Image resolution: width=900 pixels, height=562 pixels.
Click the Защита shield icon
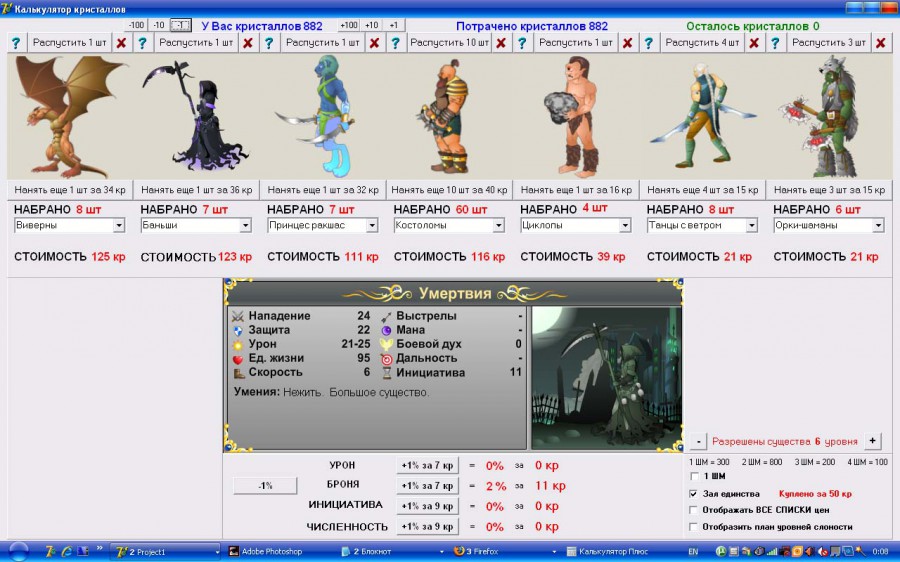pyautogui.click(x=238, y=330)
